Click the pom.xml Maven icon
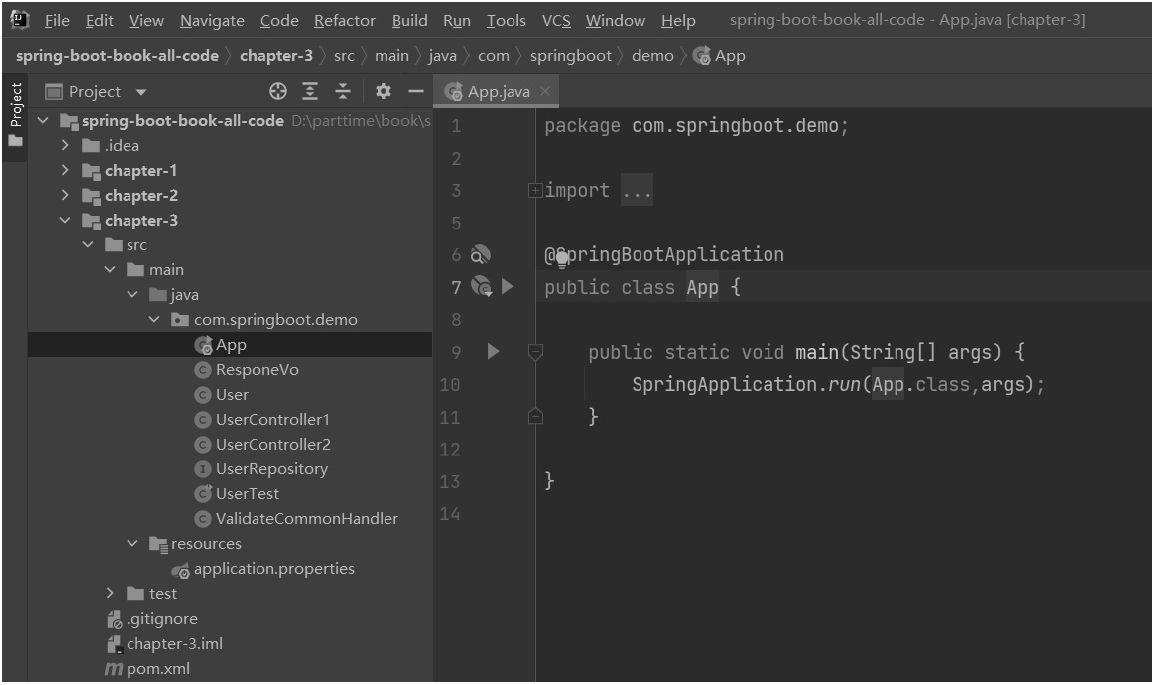 click(x=114, y=669)
